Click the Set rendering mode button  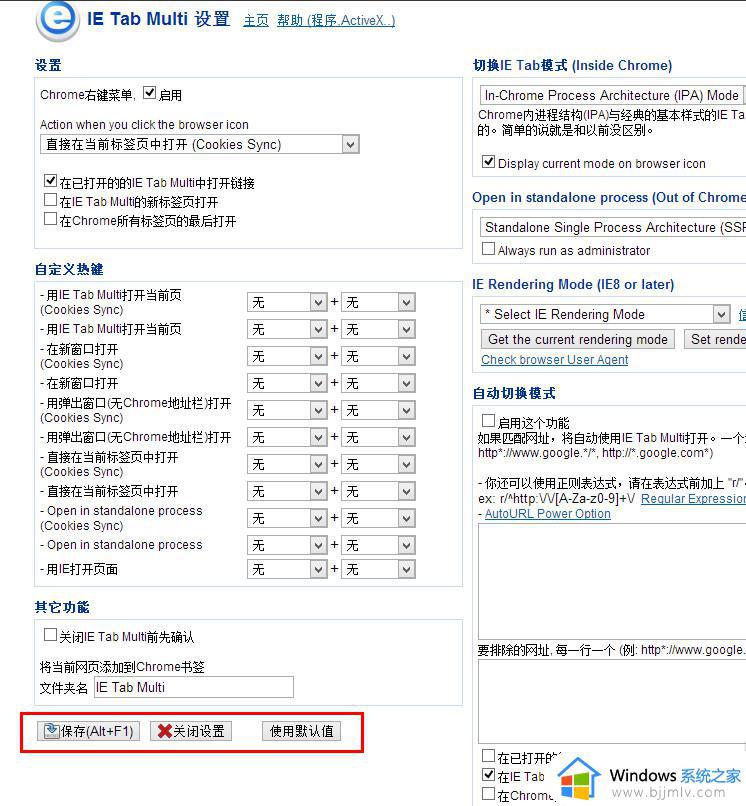click(715, 339)
